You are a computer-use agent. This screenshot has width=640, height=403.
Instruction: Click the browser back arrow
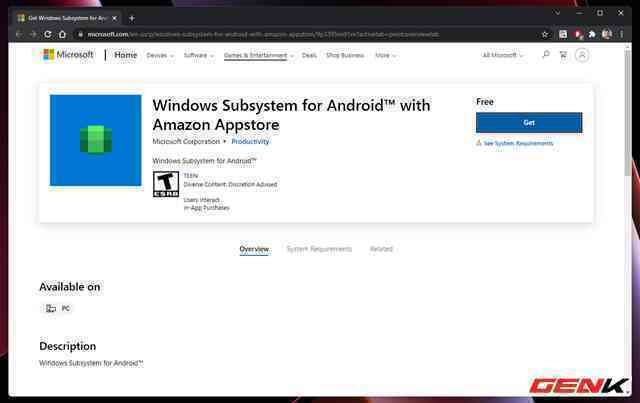[19, 34]
